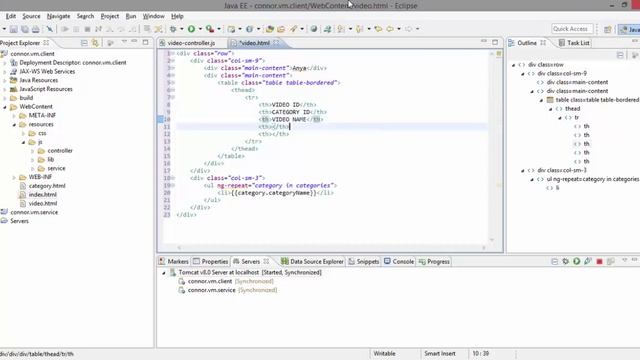Open the Source menu

[x=31, y=16]
